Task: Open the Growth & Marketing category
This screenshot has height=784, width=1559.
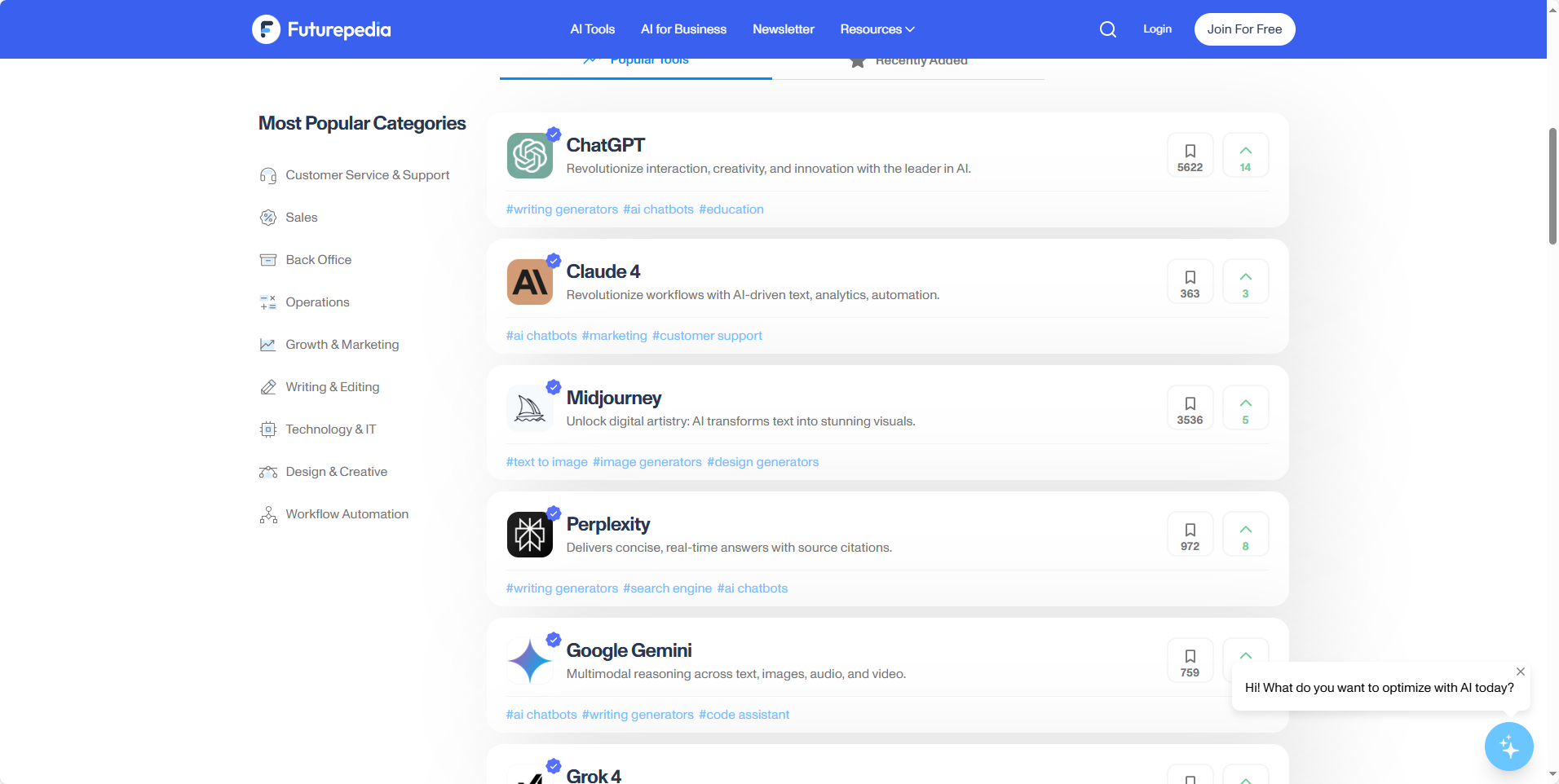Action: coord(342,345)
